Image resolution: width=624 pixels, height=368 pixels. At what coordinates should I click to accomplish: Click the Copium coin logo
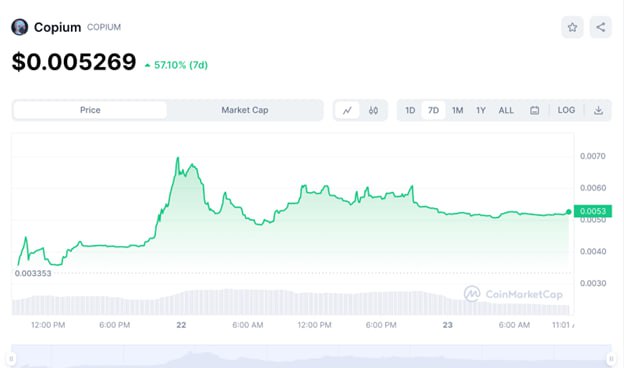pyautogui.click(x=20, y=27)
